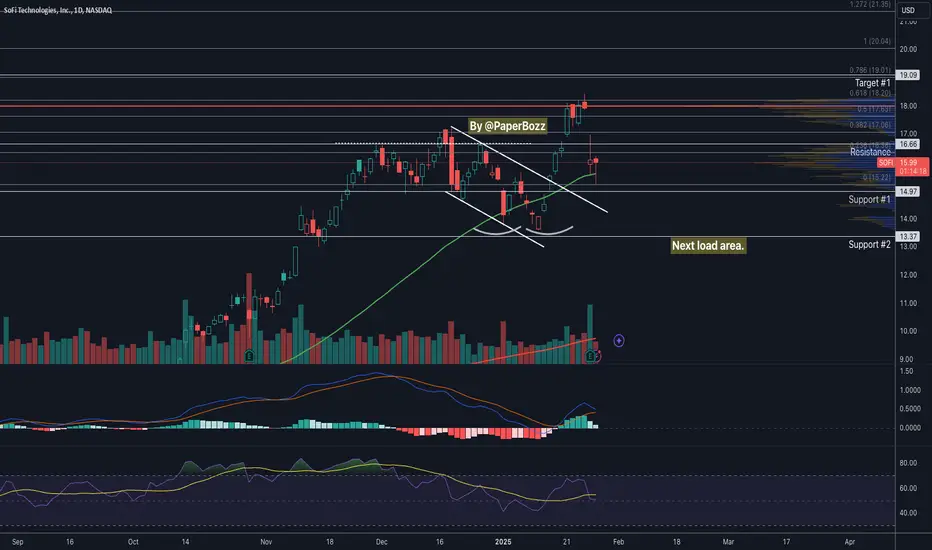Select the 'Resistance' annotation text
Screen dimensions: 932x550
pyautogui.click(x=870, y=152)
